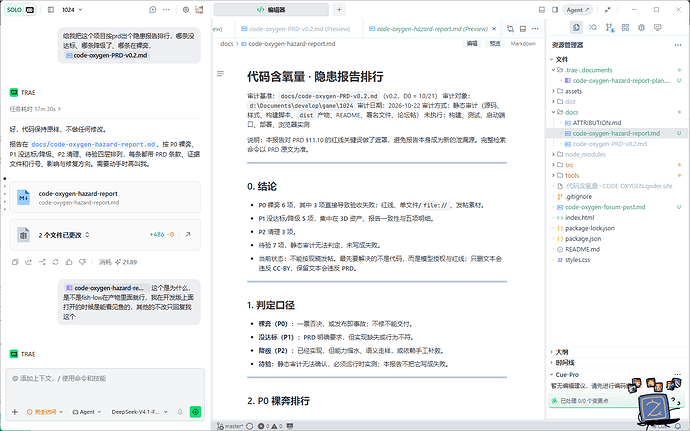Open code-oxygen-PRD-v0.2.md in file tree
690x431 pixels.
coord(609,144)
